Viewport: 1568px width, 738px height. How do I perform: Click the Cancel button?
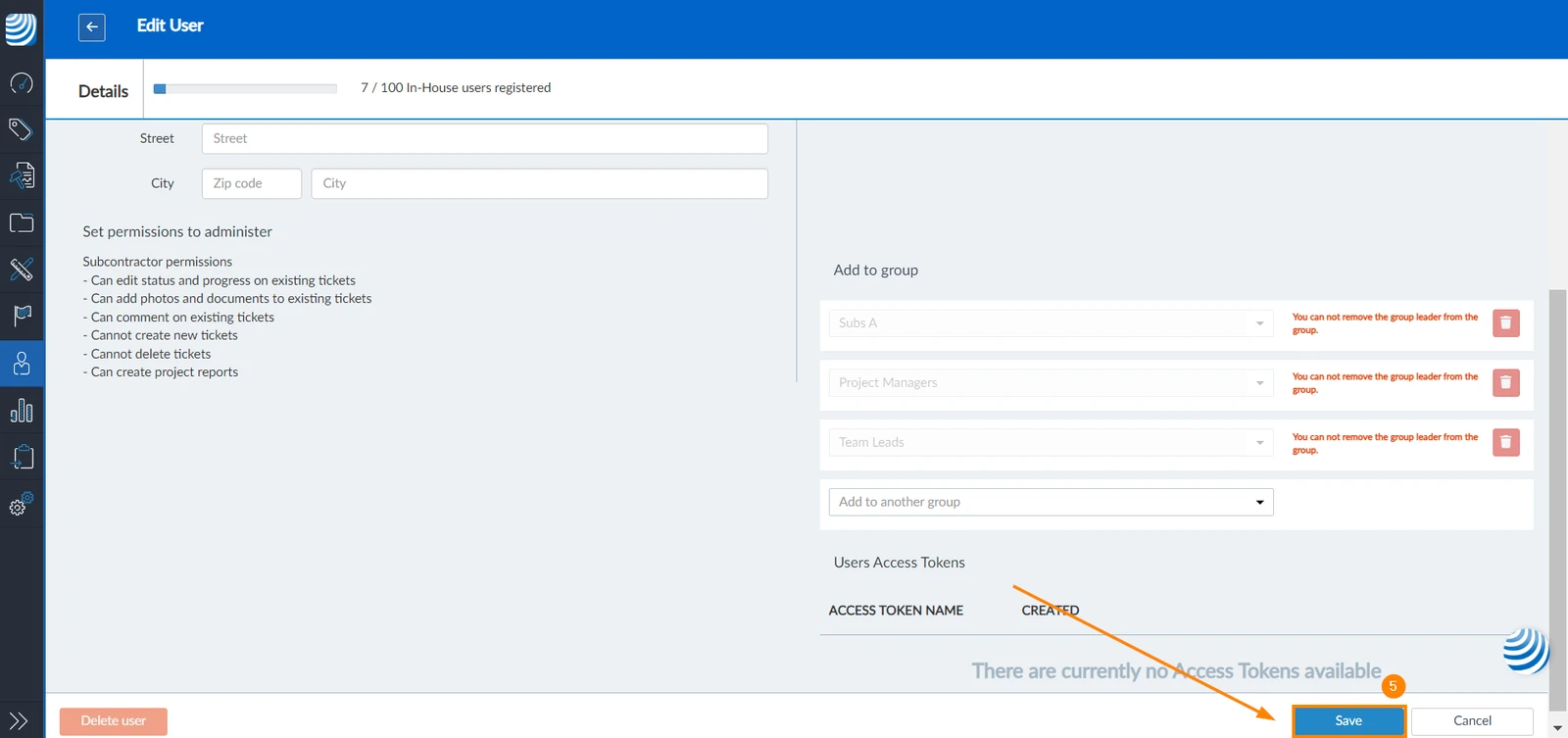point(1472,721)
